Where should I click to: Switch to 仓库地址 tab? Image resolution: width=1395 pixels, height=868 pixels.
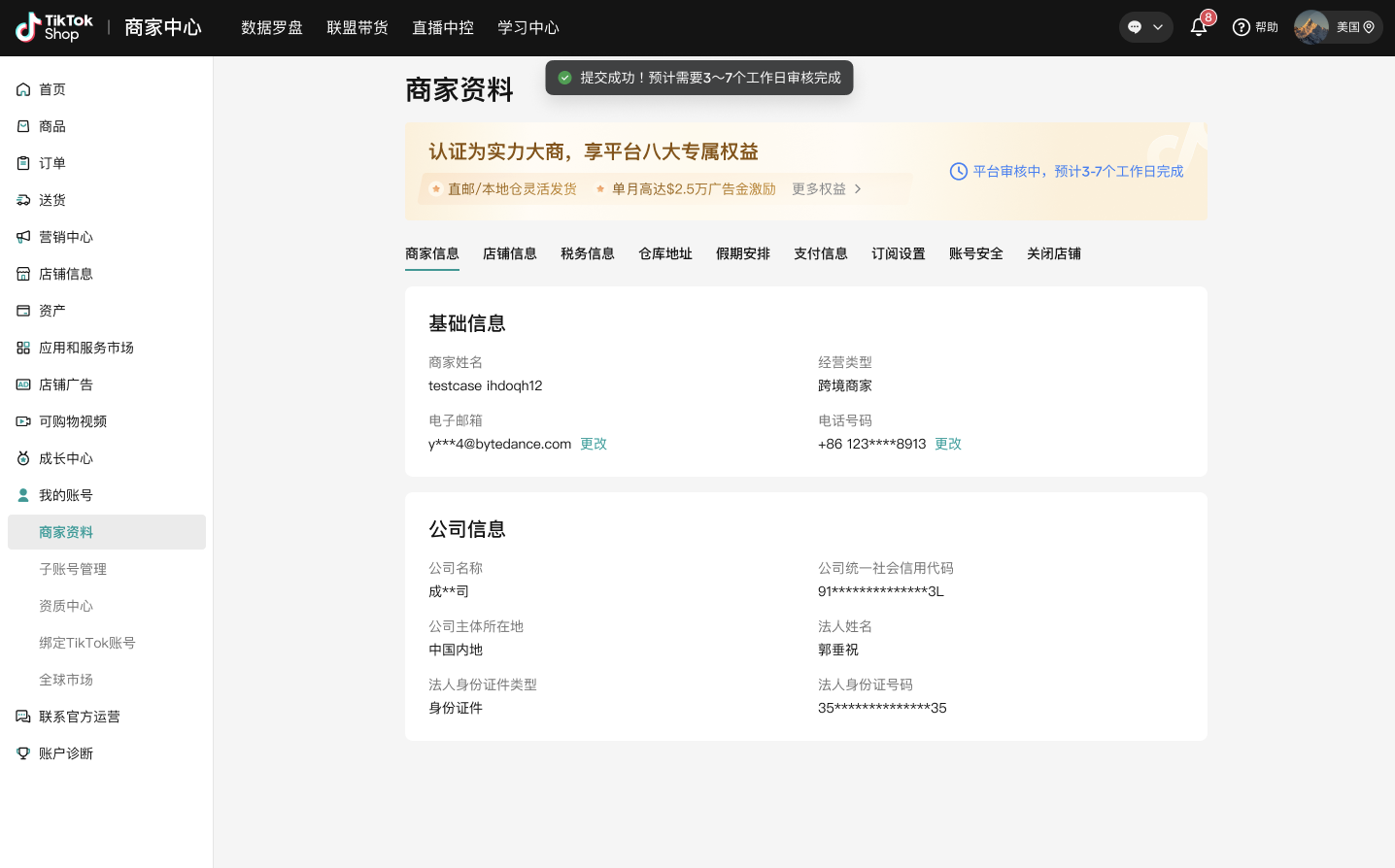click(665, 253)
